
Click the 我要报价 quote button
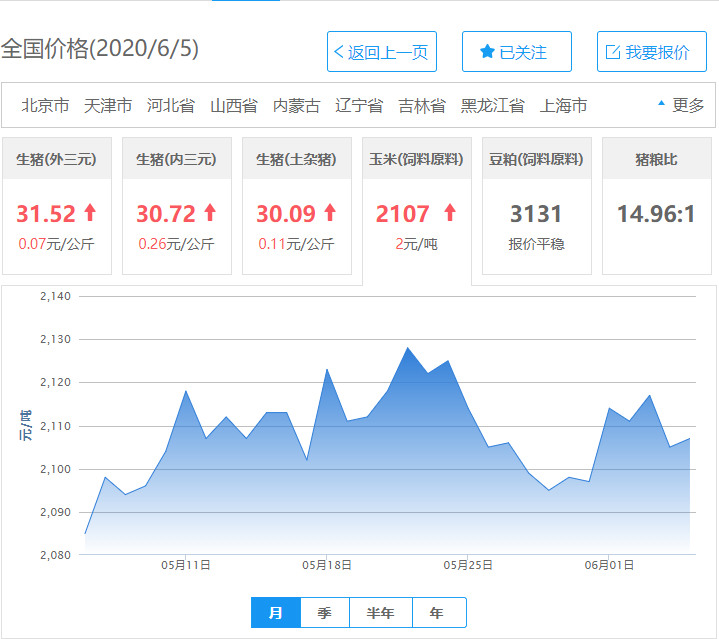652,52
